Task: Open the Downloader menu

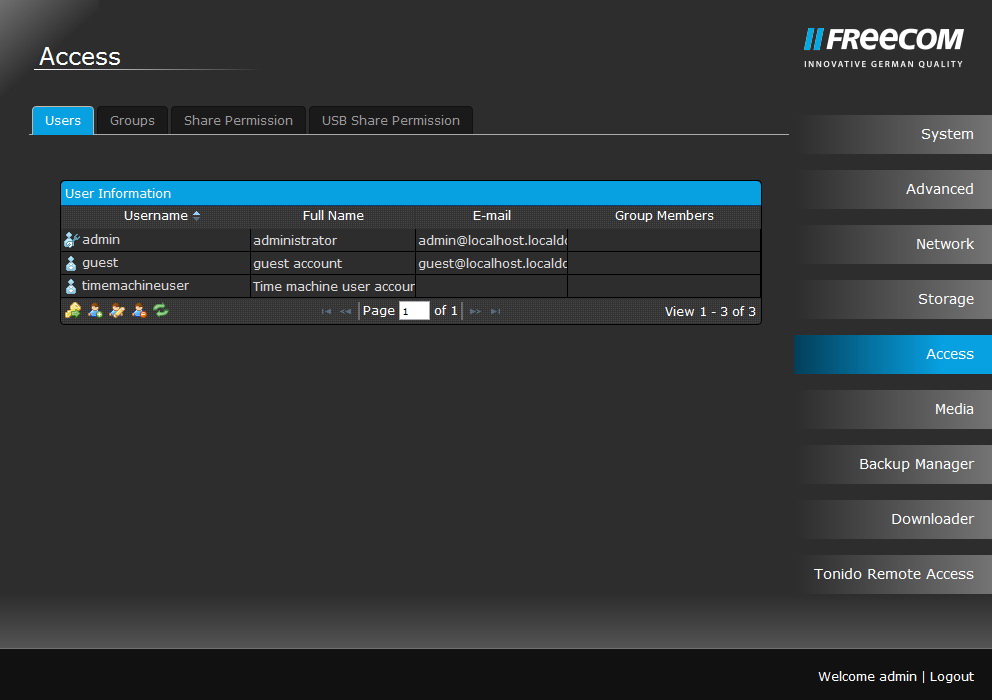Action: [x=893, y=520]
